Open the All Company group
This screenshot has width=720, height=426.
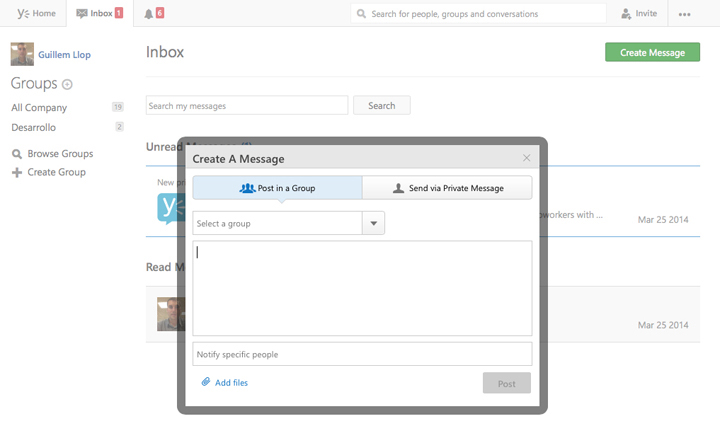(39, 108)
